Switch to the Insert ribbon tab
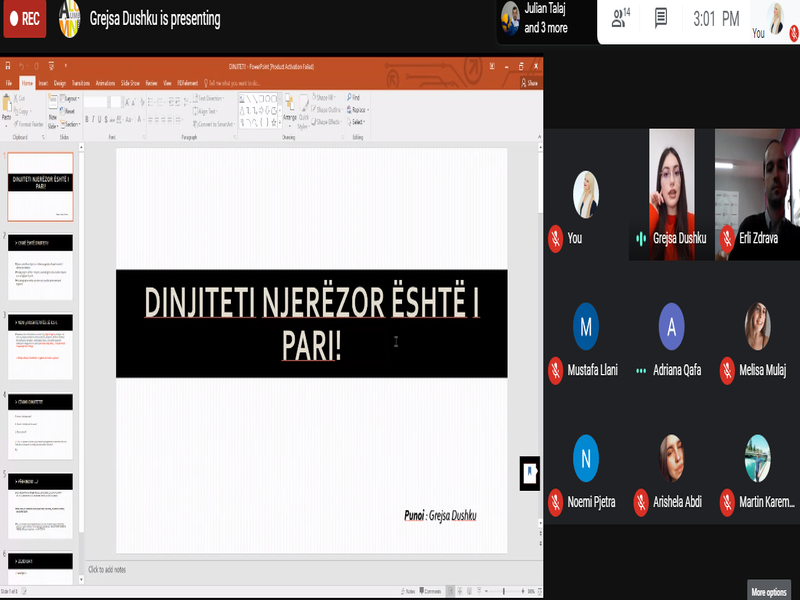The height and width of the screenshot is (600, 800). pyautogui.click(x=43, y=83)
